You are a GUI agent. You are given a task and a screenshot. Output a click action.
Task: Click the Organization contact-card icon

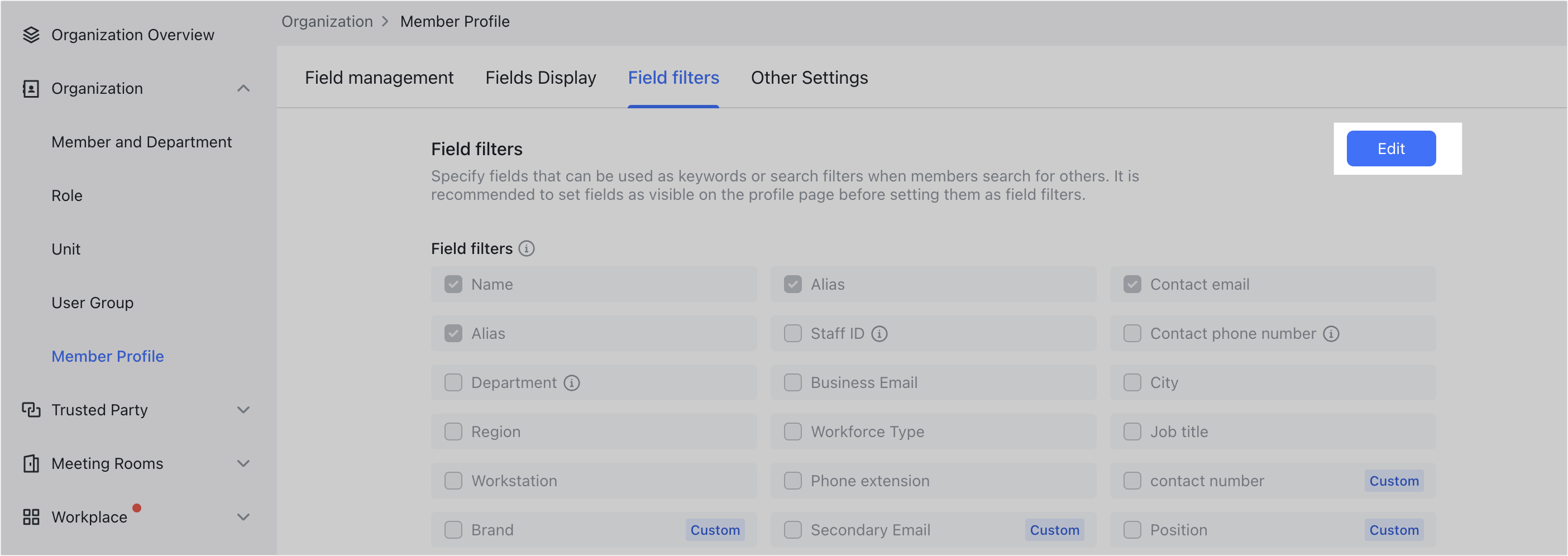click(31, 88)
